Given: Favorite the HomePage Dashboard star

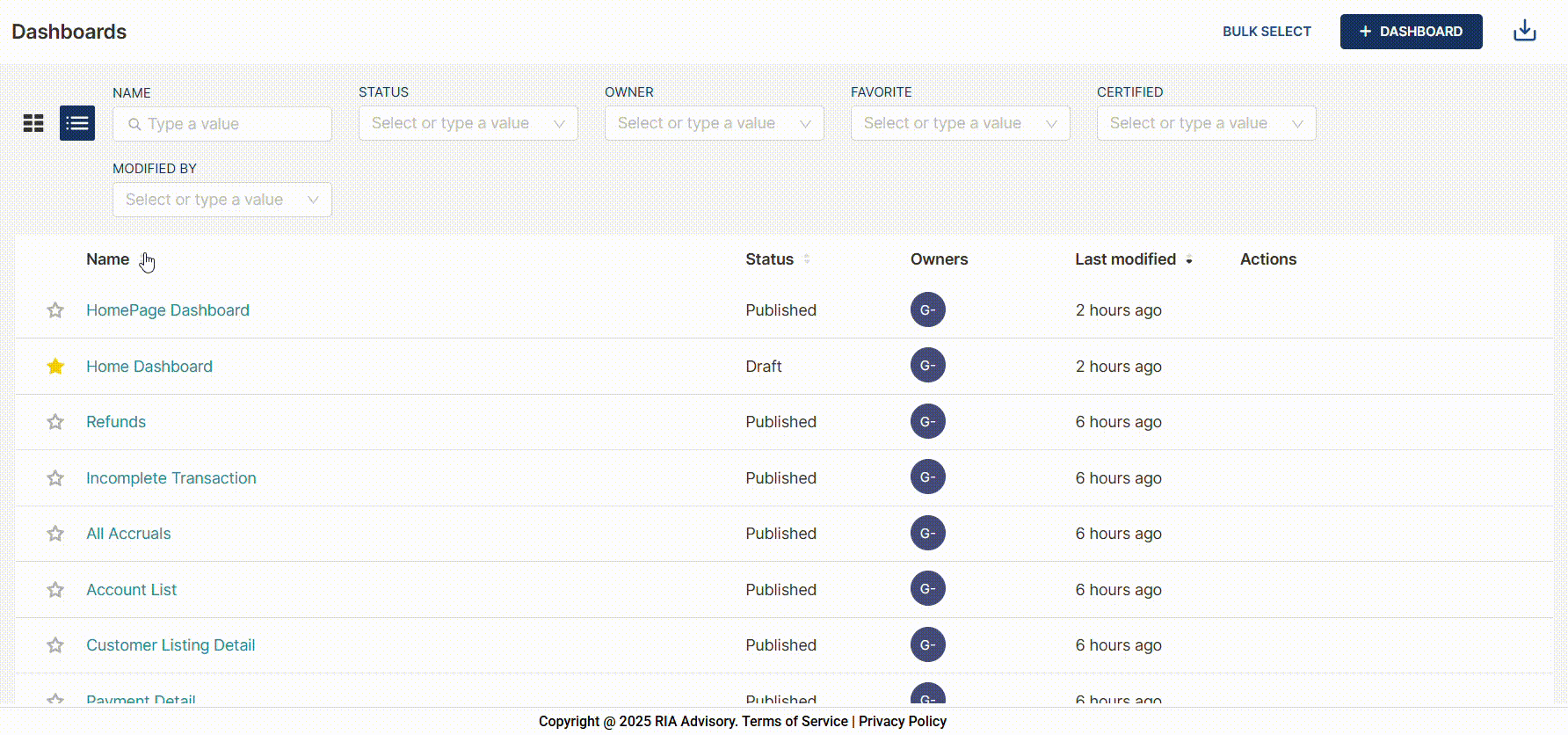Looking at the screenshot, I should (55, 310).
